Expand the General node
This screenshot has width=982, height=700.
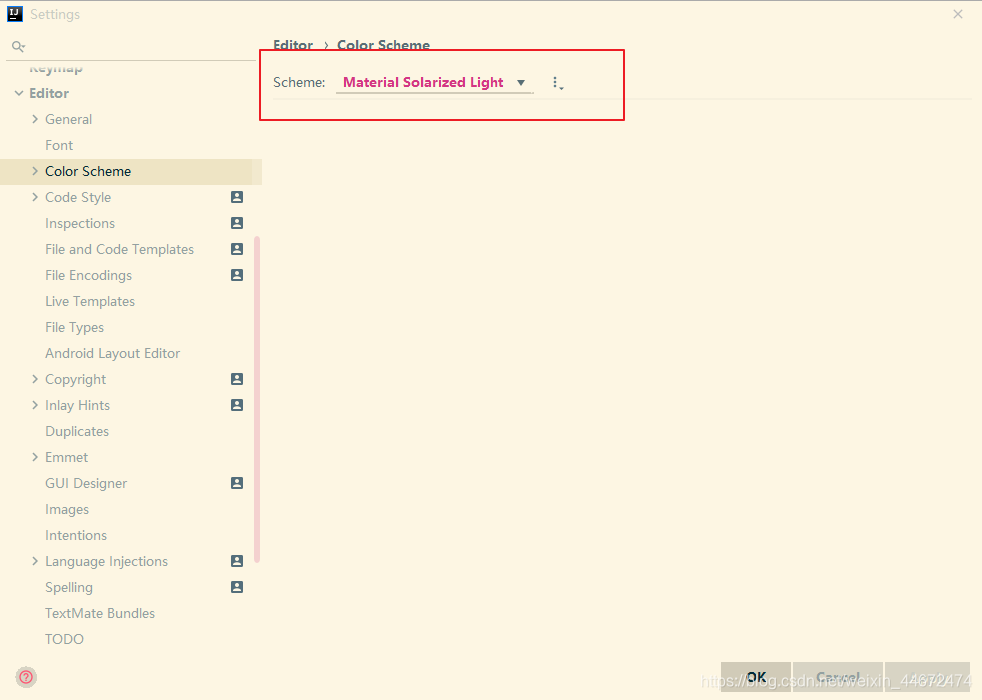pos(35,119)
